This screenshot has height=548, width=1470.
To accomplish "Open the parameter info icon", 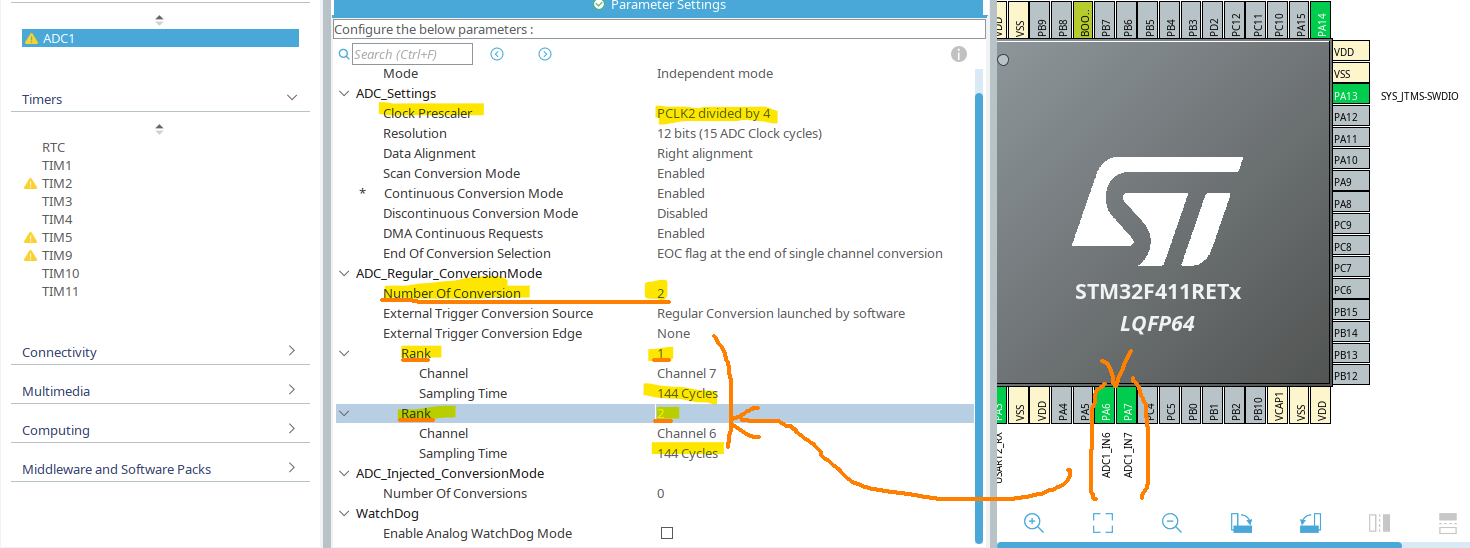I will click(958, 54).
